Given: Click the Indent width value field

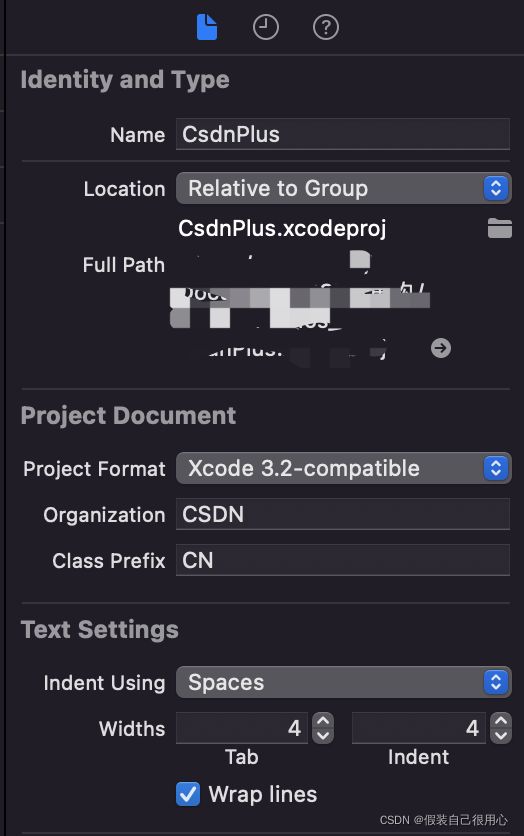Looking at the screenshot, I should pos(419,728).
